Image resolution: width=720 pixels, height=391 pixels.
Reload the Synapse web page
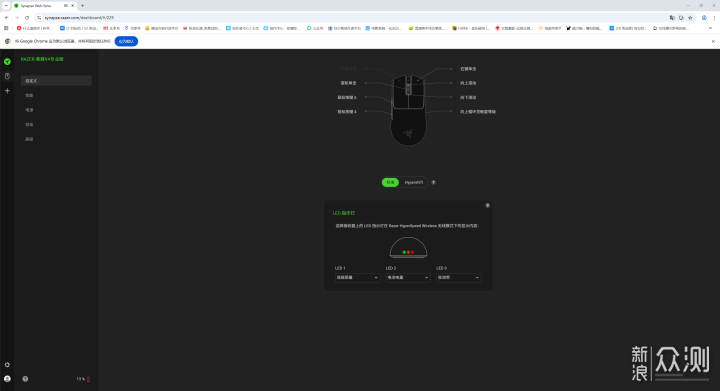[27, 17]
